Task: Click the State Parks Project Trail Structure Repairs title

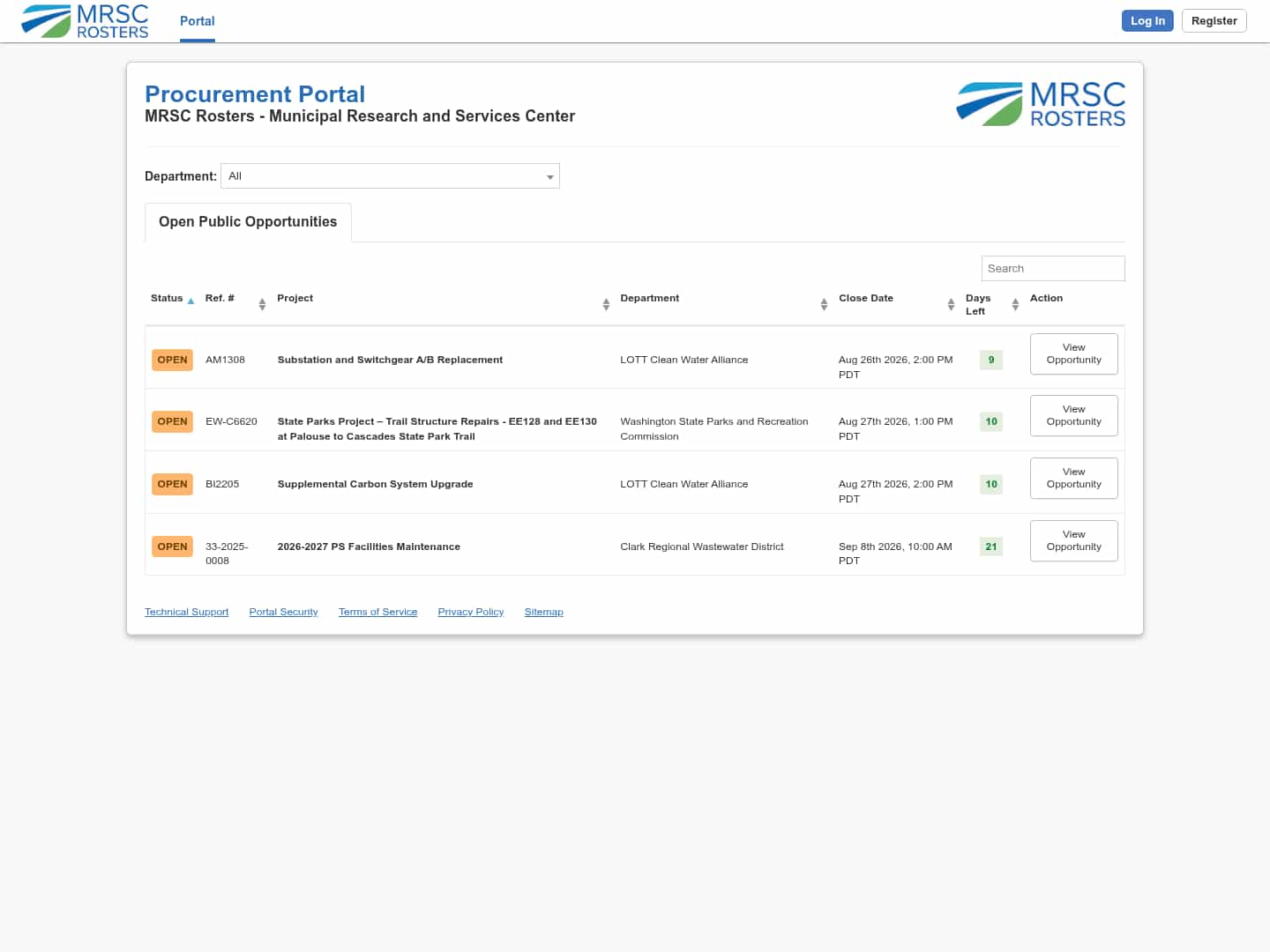Action: coord(437,428)
